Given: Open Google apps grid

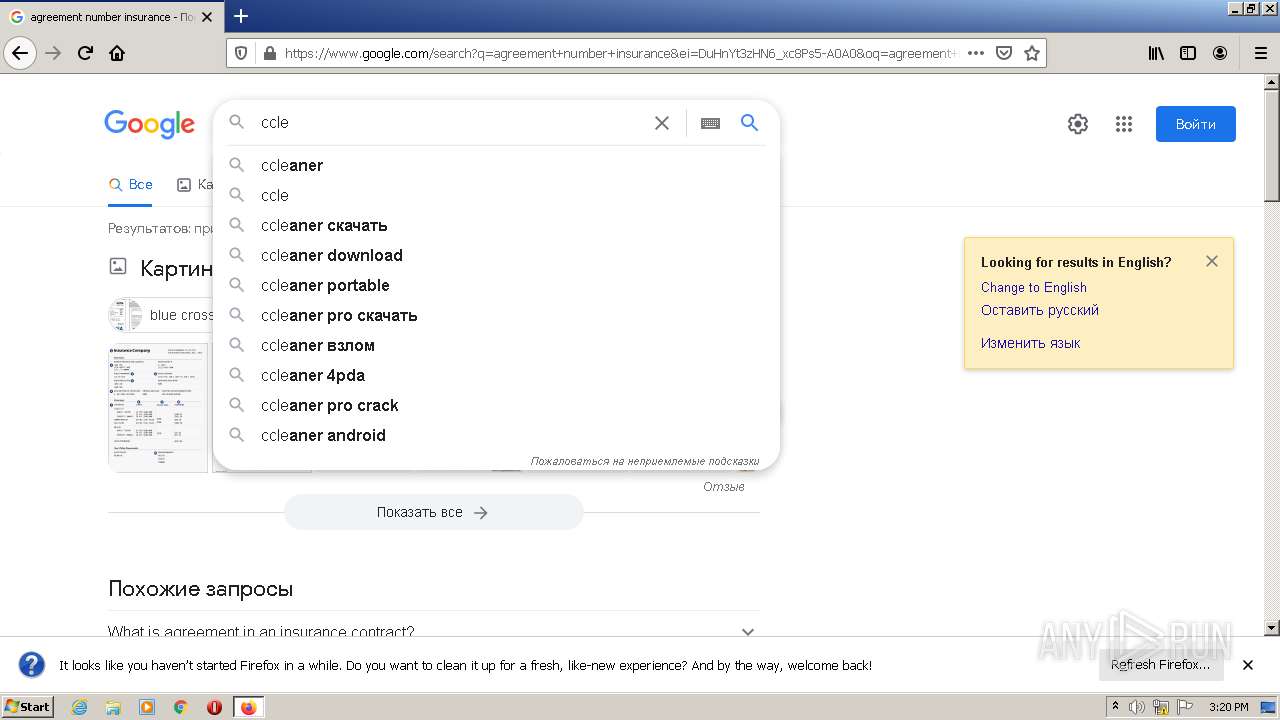Looking at the screenshot, I should click(1124, 124).
